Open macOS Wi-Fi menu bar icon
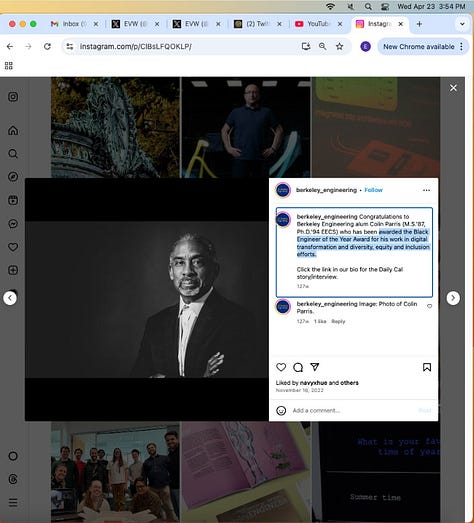 tap(331, 6)
